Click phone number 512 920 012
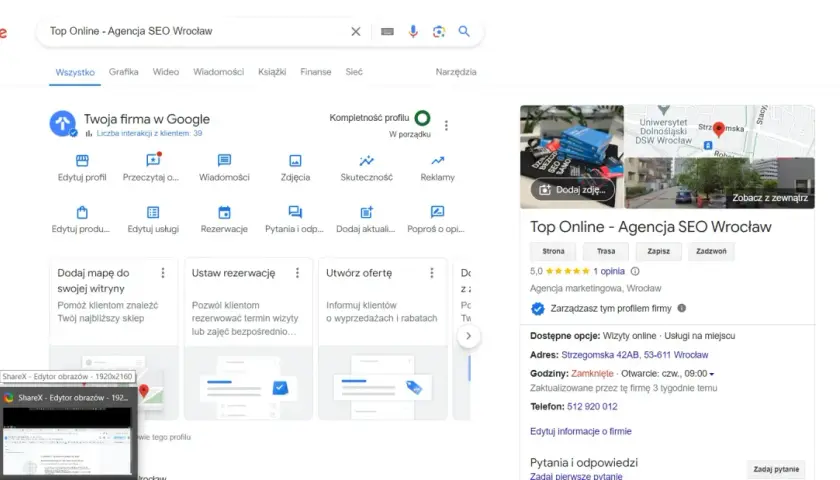Viewport: 840px width, 480px height. coord(592,407)
